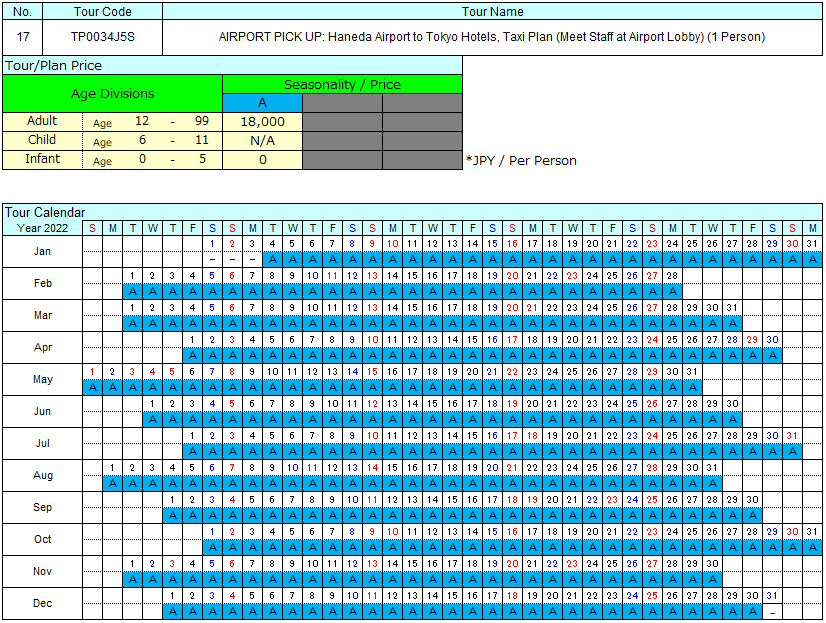The image size is (826, 623).
Task: Click the "Tour Code" column header
Action: (x=103, y=12)
